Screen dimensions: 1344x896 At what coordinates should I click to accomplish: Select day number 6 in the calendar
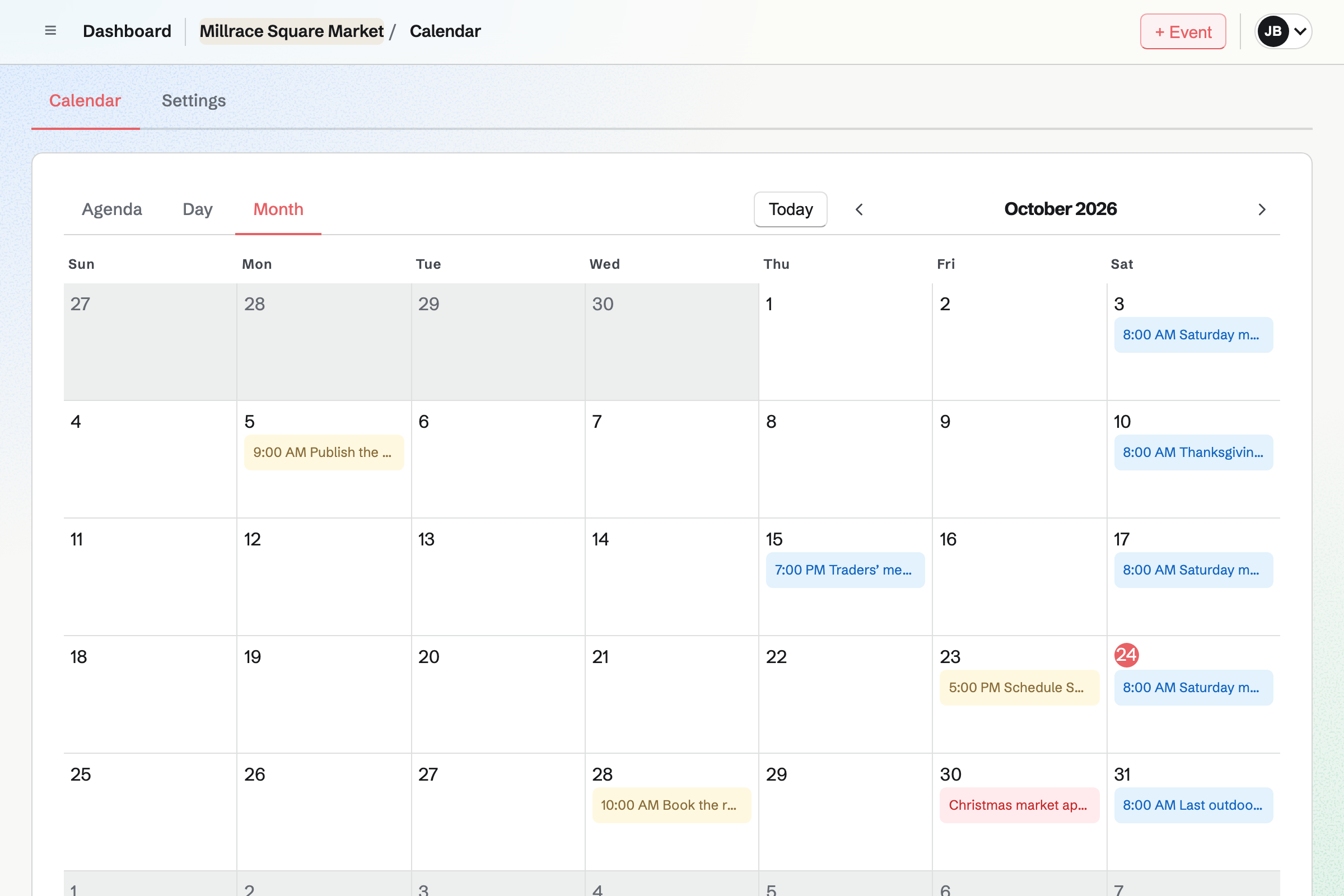coord(423,422)
